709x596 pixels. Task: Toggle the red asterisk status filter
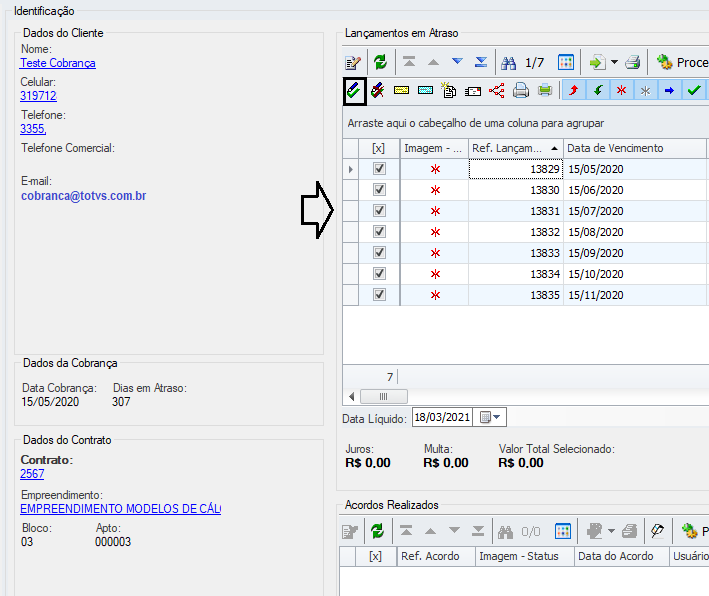tap(622, 91)
